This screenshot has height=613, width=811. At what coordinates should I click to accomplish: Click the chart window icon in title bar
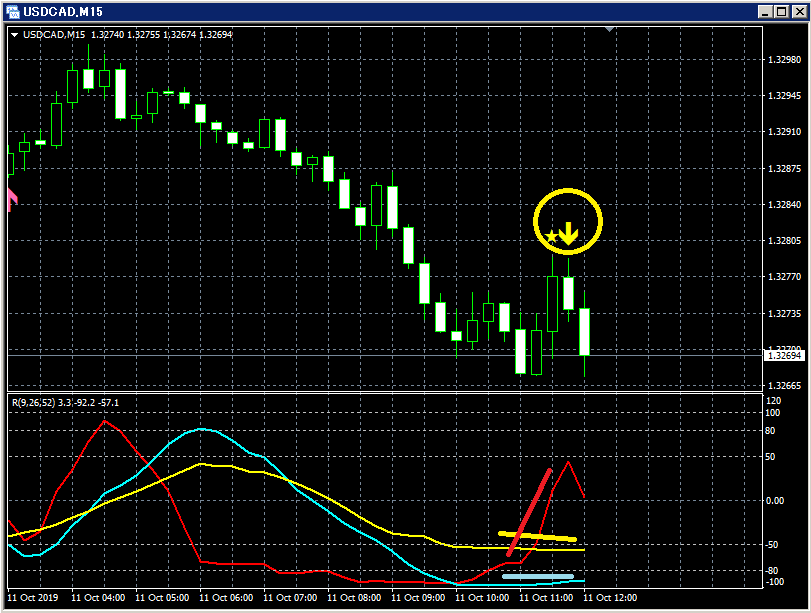click(x=12, y=11)
